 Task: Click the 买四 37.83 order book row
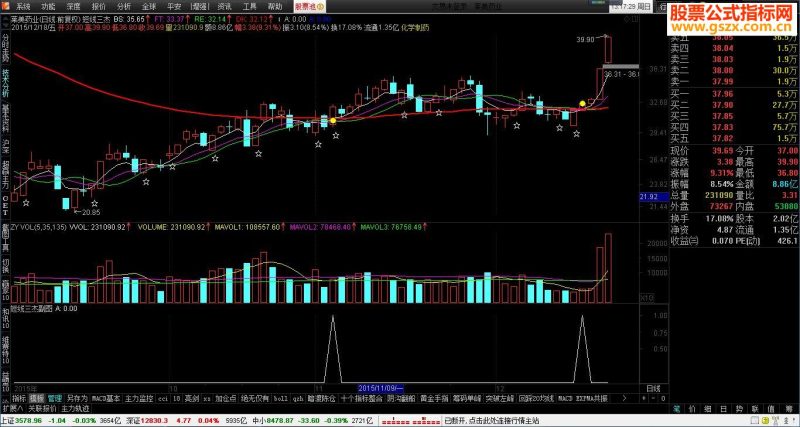tap(733, 127)
